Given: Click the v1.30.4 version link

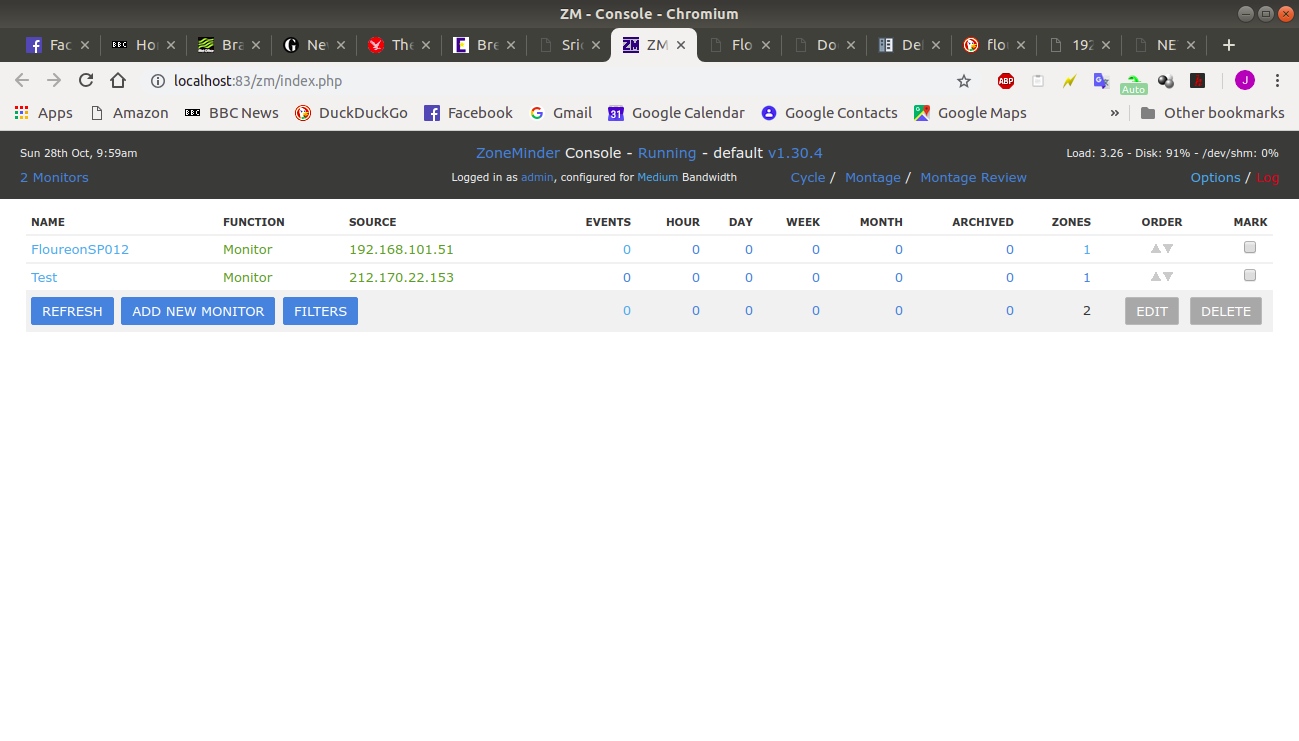Looking at the screenshot, I should click(x=795, y=153).
